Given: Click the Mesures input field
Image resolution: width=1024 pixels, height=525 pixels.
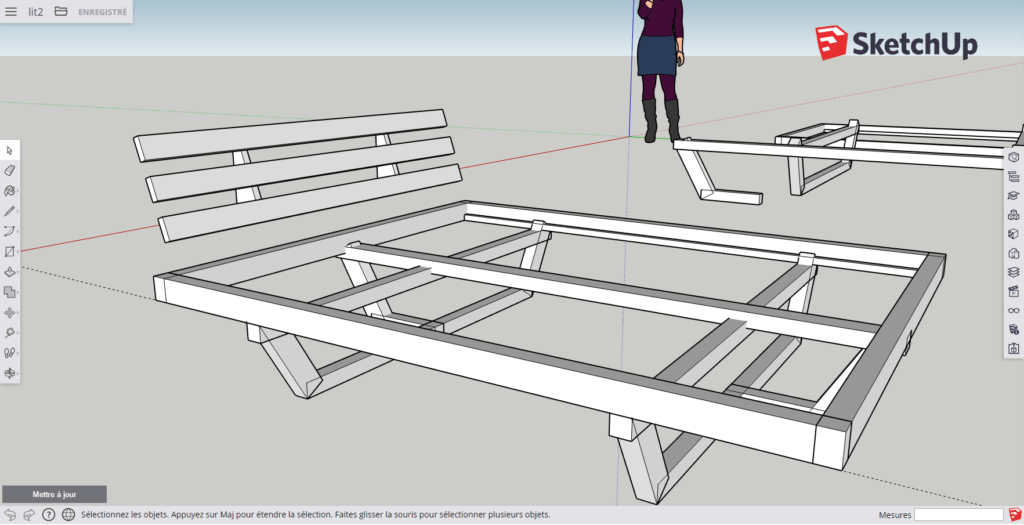Looking at the screenshot, I should pos(958,515).
